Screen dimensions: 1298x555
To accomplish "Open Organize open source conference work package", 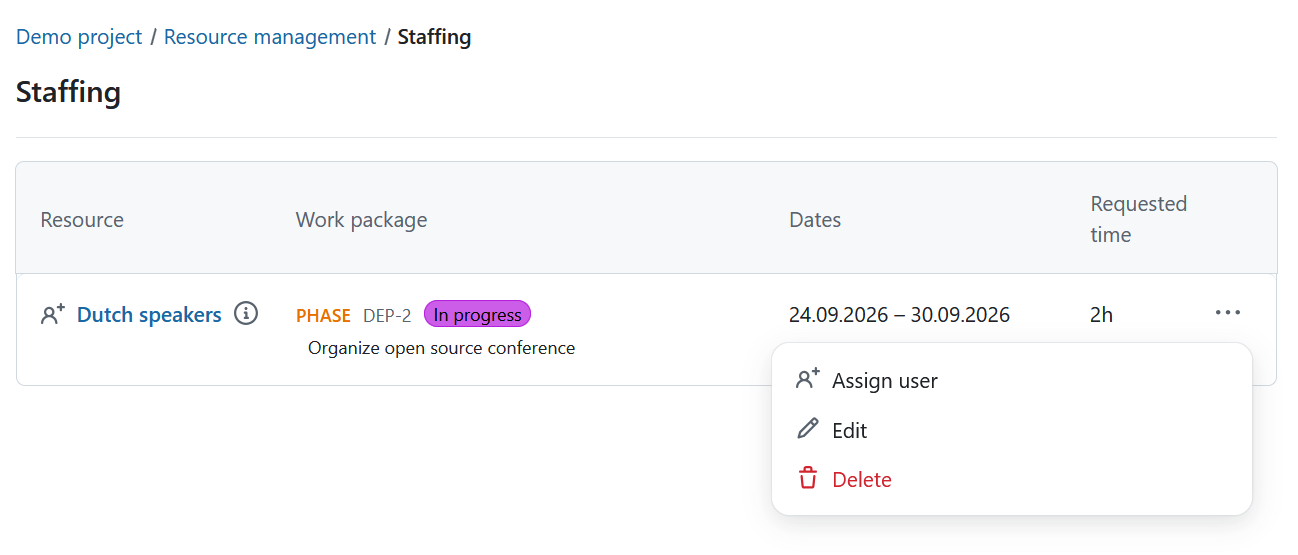I will pos(441,348).
